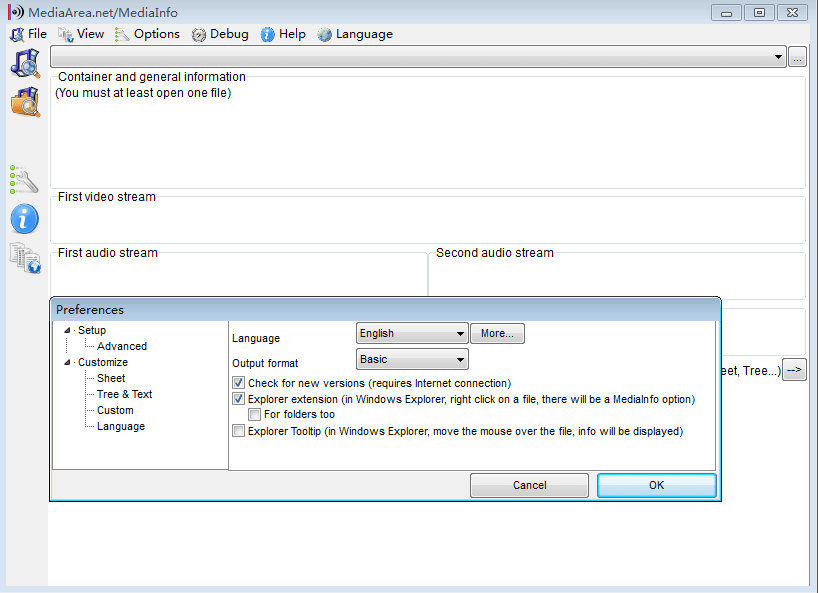Select Tree & Text in the preferences tree
This screenshot has height=593, width=818.
pos(124,394)
